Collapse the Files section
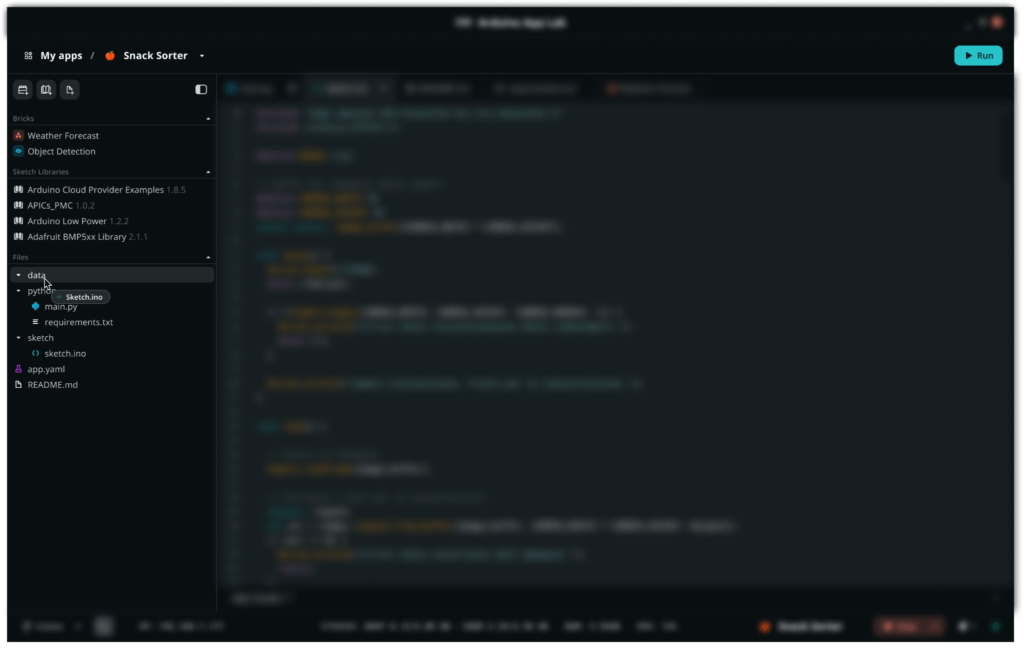Viewport: 1024px width, 649px height. 208,258
